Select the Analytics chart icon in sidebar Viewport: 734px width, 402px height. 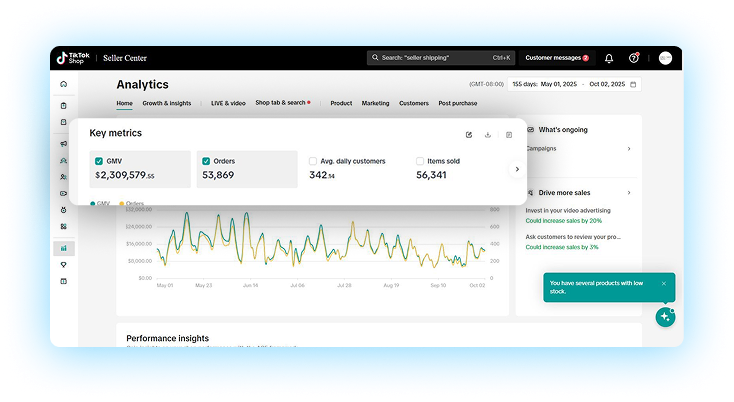pyautogui.click(x=64, y=248)
